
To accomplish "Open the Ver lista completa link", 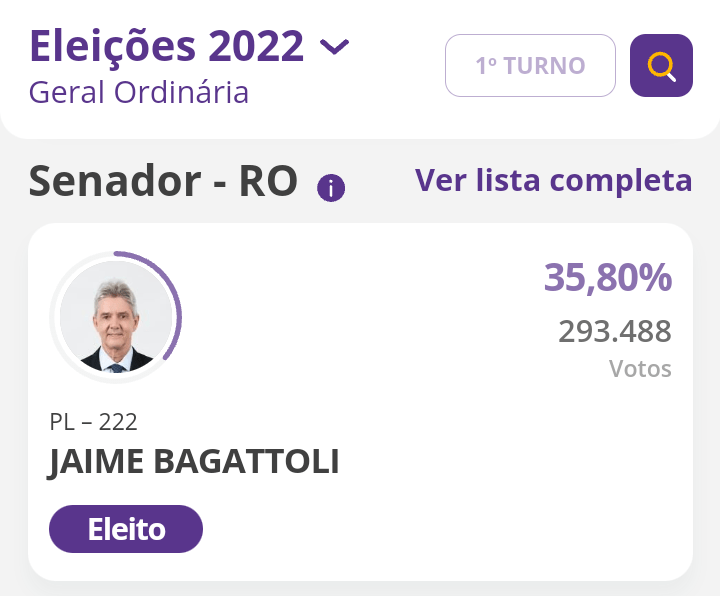I will pos(553,181).
